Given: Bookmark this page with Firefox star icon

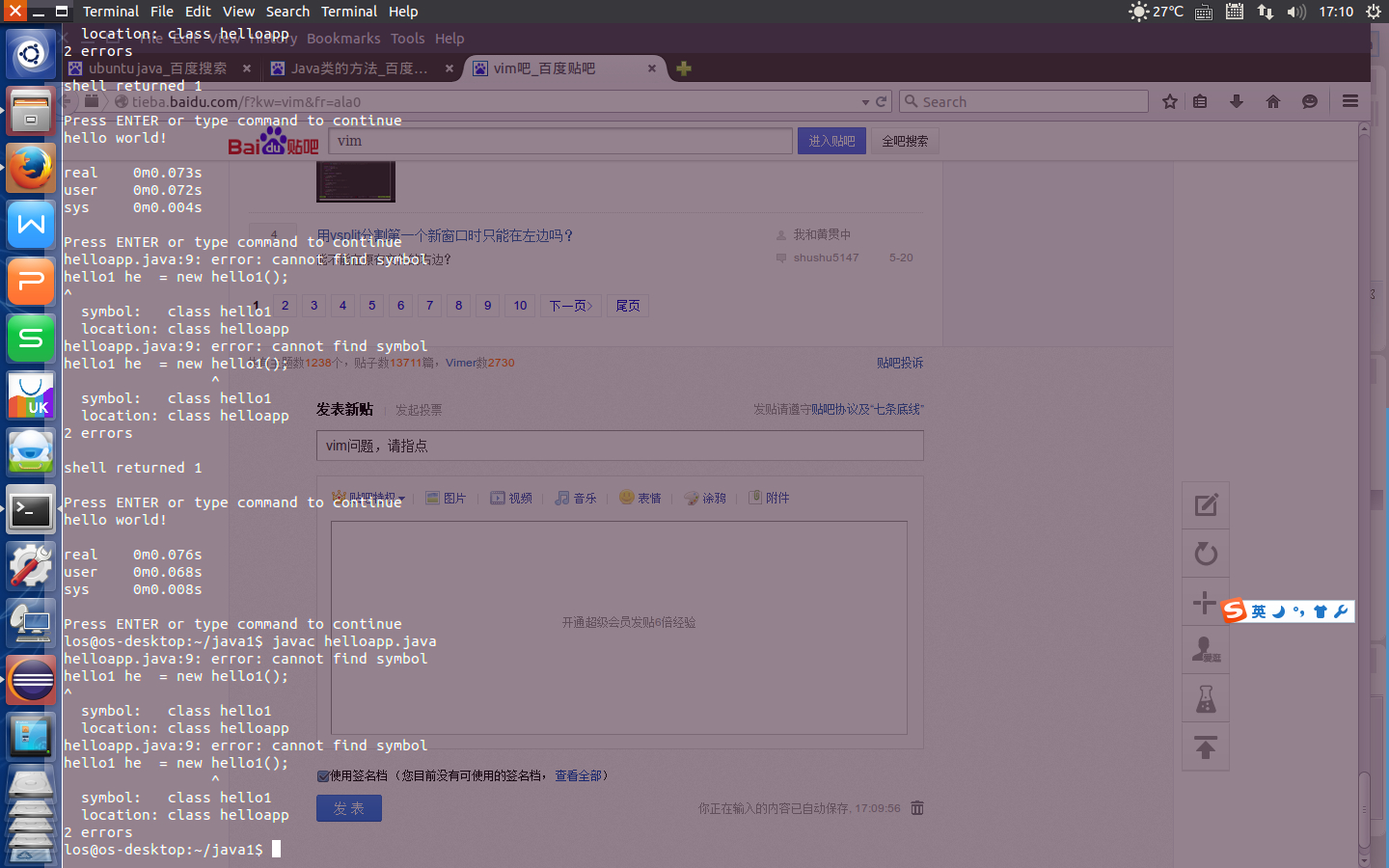Looking at the screenshot, I should (x=1170, y=101).
